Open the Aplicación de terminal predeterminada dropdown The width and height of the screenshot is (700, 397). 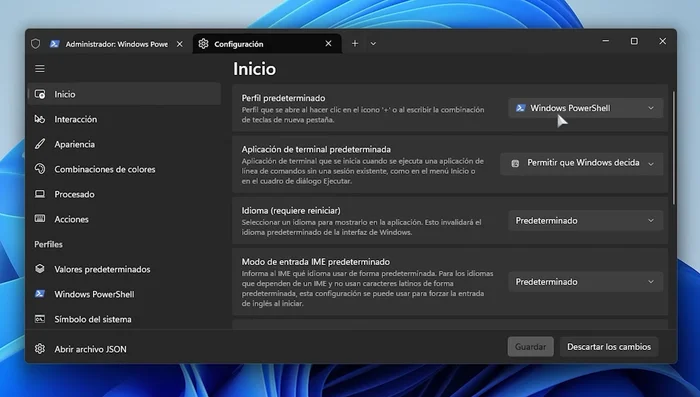(x=581, y=163)
